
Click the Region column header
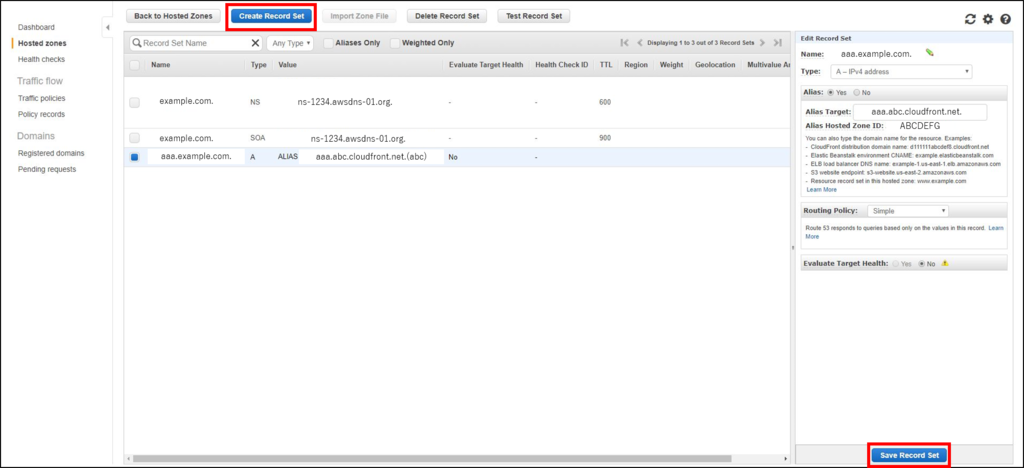[636, 65]
